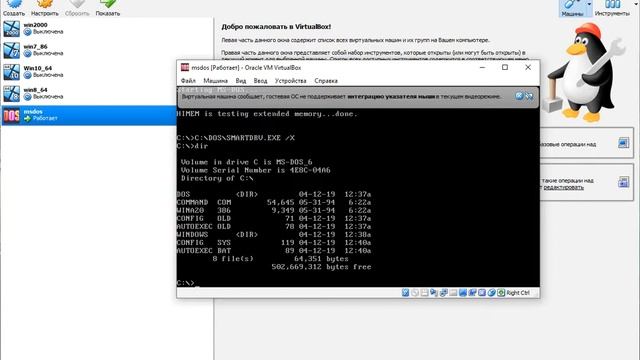
Task: Open the Ввод menu in msdos window
Action: coord(260,80)
